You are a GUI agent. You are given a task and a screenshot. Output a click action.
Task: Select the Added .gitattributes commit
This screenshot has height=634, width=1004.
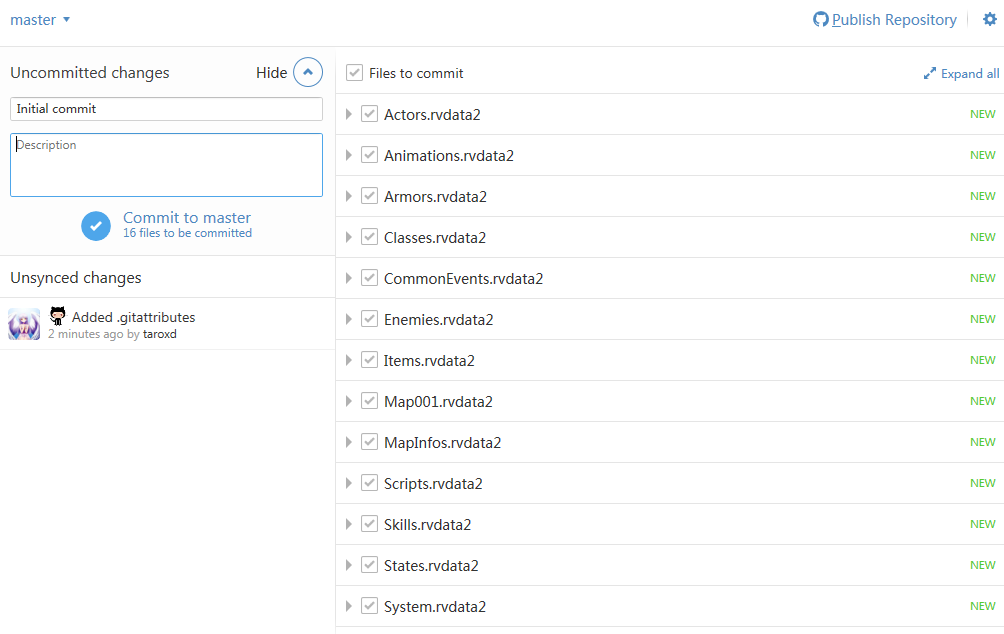(168, 324)
